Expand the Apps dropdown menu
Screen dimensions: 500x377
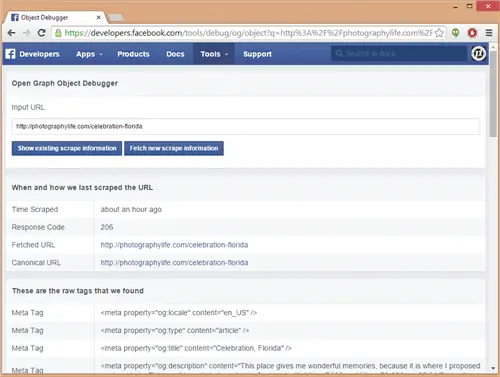pyautogui.click(x=89, y=54)
